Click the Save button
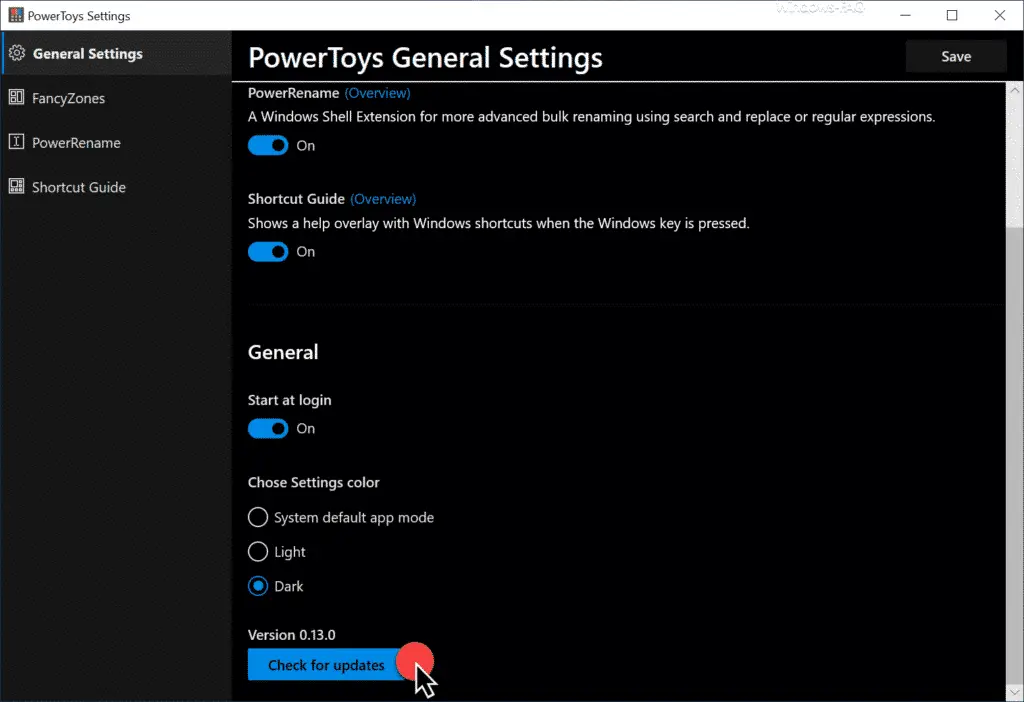Screen dimensions: 1024x702 [x=956, y=57]
